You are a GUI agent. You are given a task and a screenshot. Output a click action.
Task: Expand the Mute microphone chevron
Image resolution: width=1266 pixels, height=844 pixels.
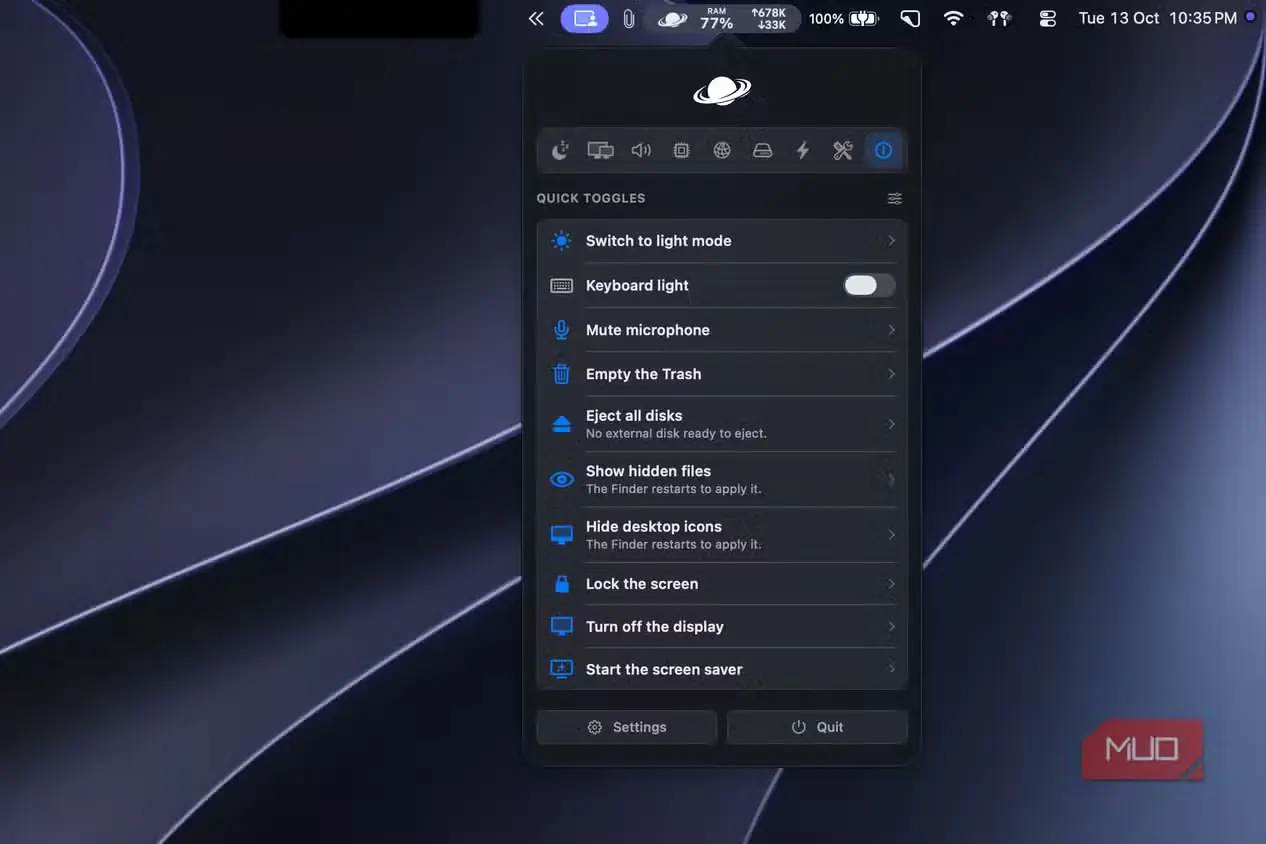tap(891, 330)
